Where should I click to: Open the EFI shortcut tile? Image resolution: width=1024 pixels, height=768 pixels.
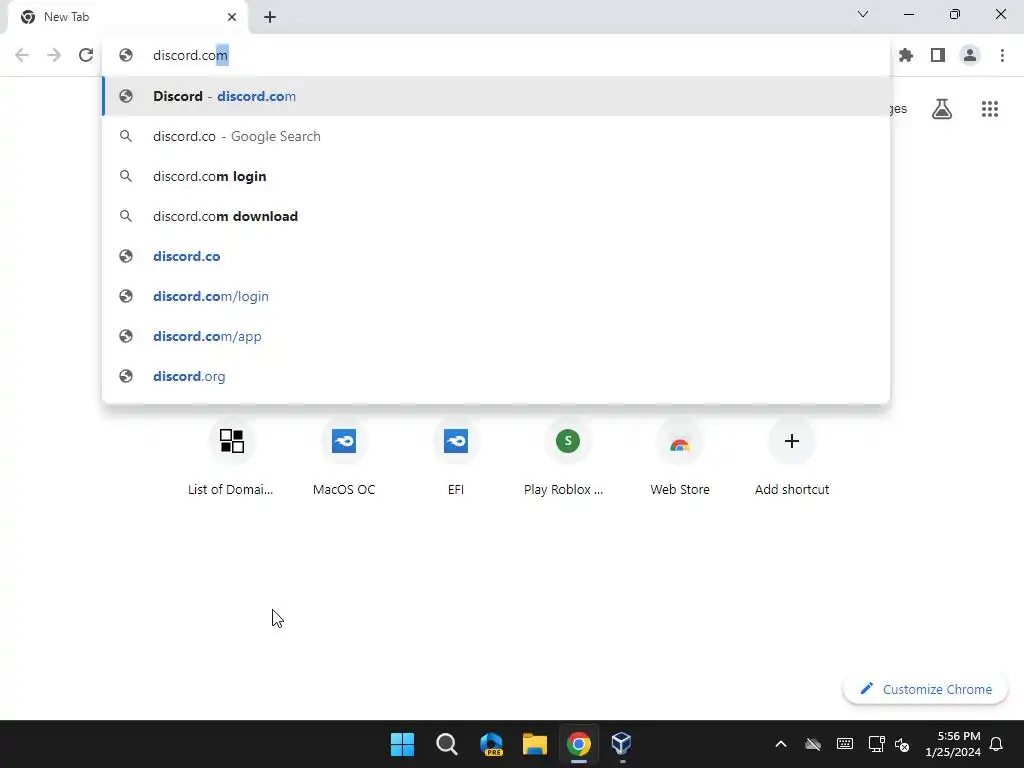tap(456, 457)
